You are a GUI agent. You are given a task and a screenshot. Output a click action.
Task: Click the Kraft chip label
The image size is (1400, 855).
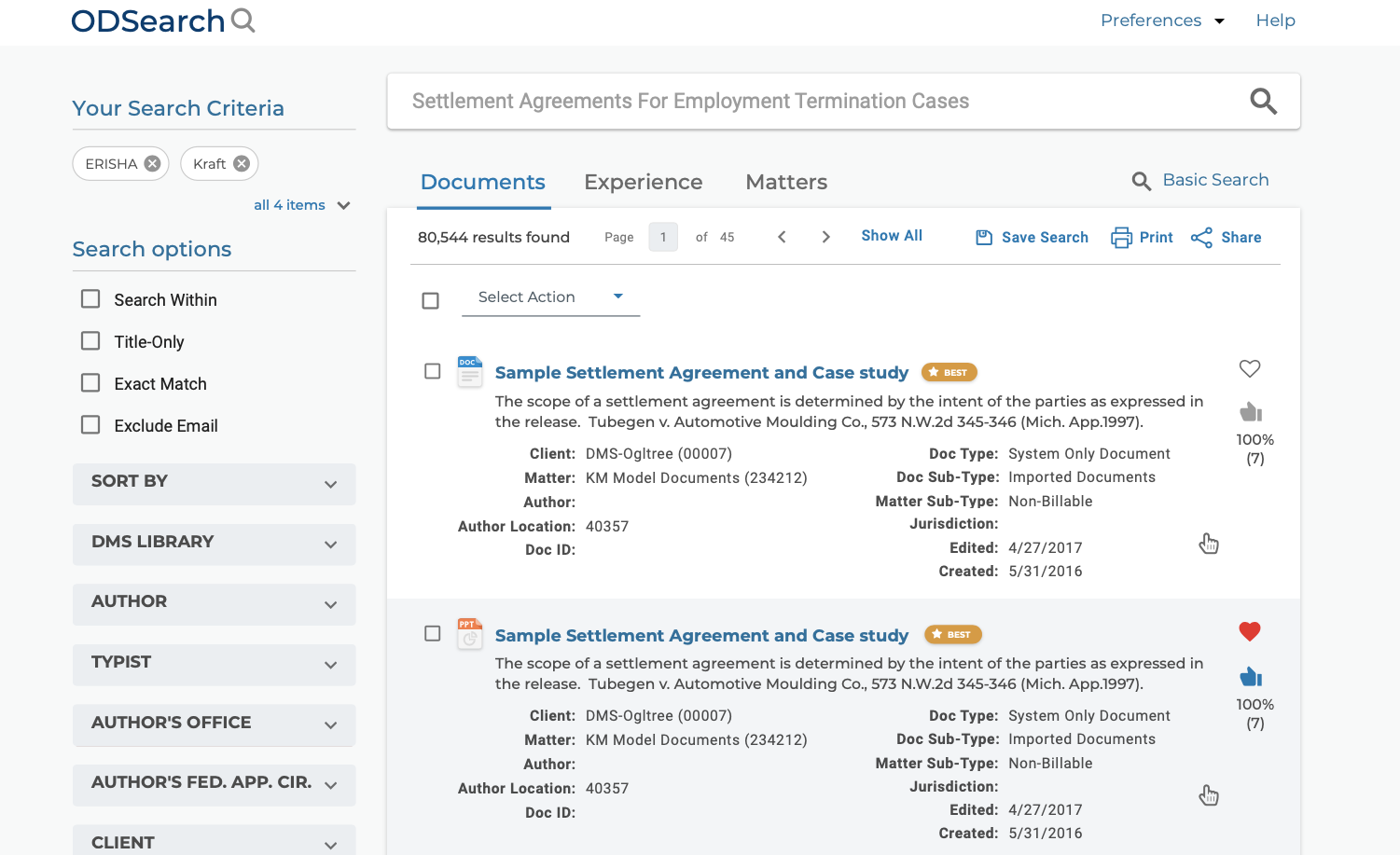(209, 164)
